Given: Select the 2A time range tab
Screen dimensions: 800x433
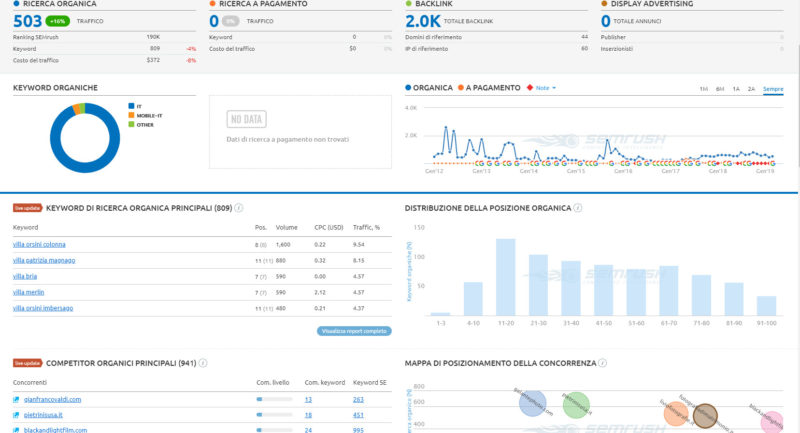Looking at the screenshot, I should point(752,89).
